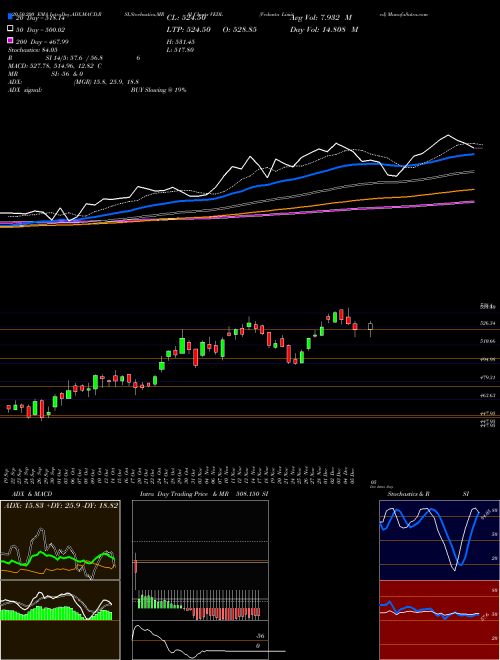Click the 'Day Vol: 14.808 M' text
The image size is (500, 660).
point(324,29)
